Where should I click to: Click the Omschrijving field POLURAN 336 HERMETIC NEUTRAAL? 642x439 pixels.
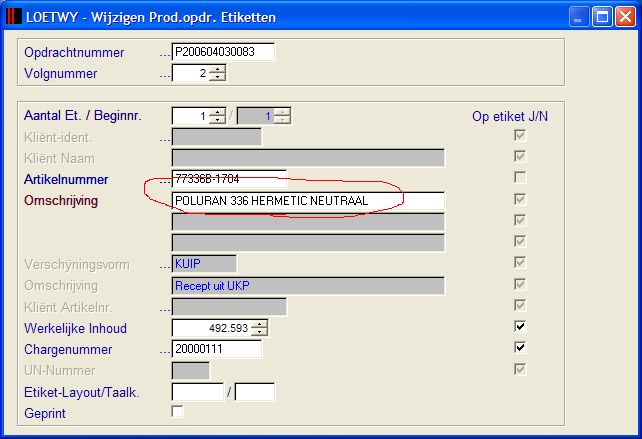[308, 201]
